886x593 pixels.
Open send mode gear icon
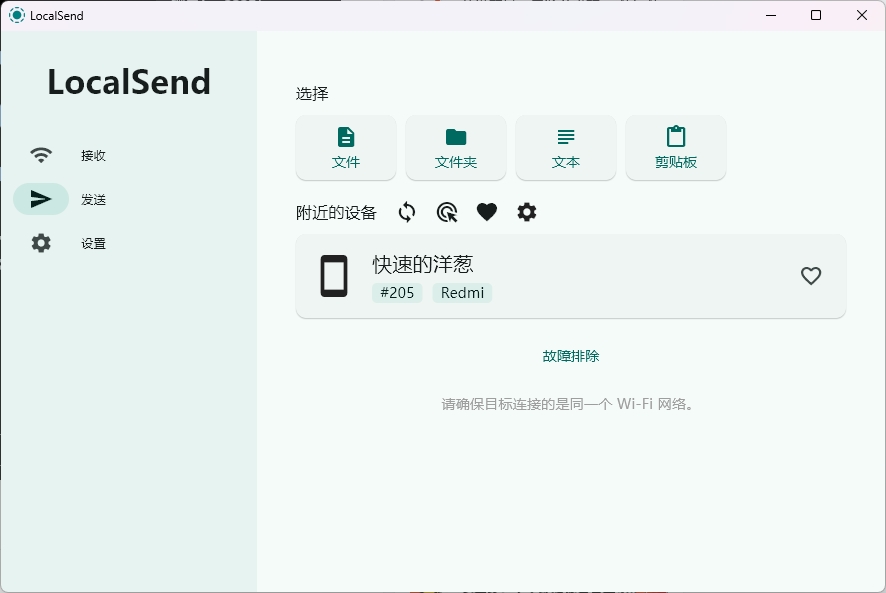[527, 213]
